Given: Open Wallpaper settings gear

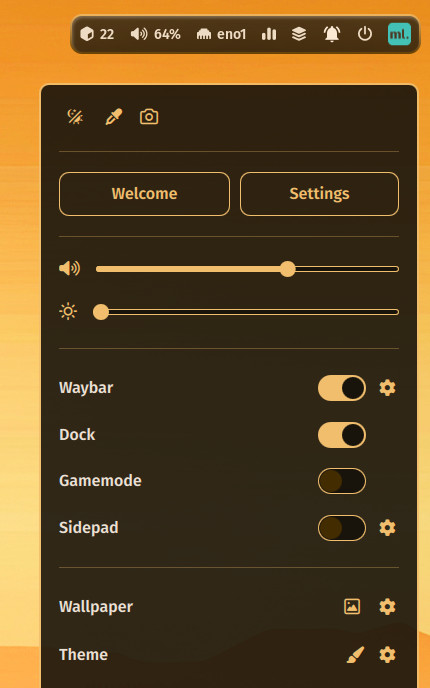Looking at the screenshot, I should coord(387,606).
